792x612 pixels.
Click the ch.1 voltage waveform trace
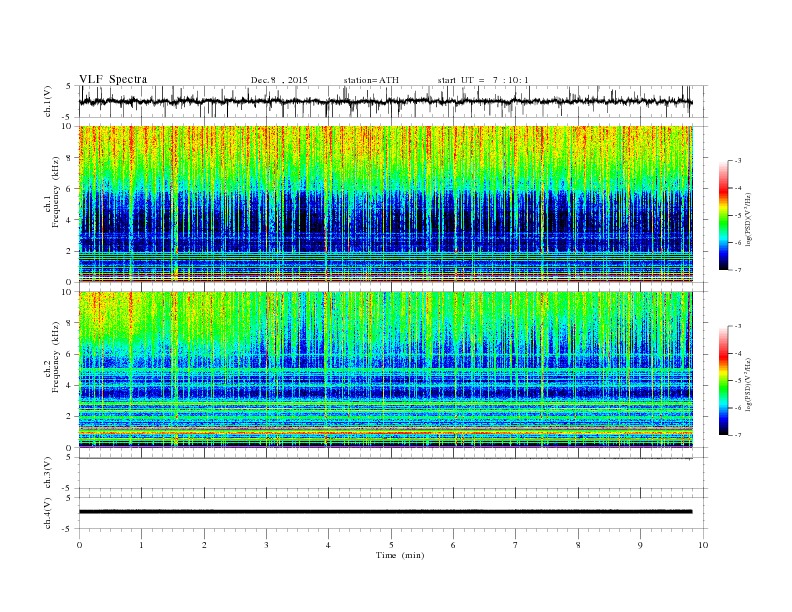click(385, 101)
